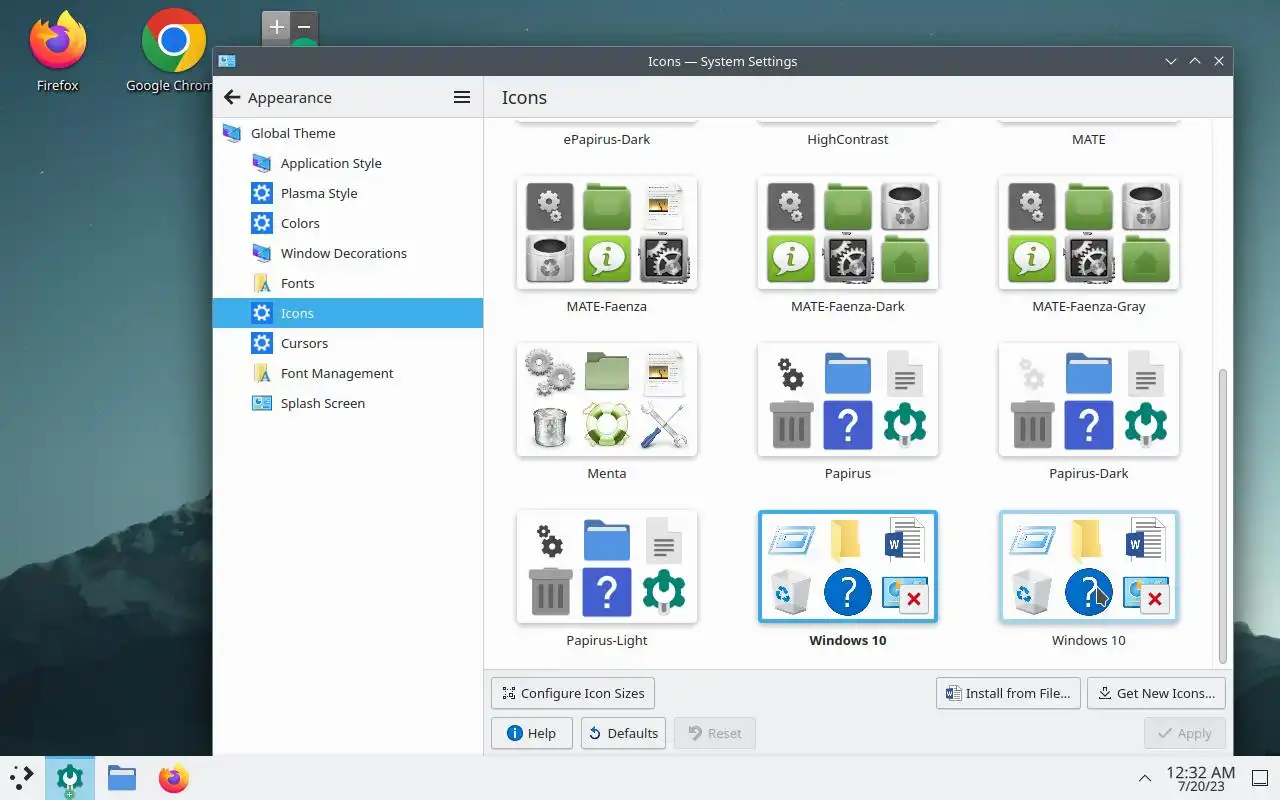The image size is (1280, 800).
Task: Click the HighContrast theme label
Action: click(x=848, y=139)
